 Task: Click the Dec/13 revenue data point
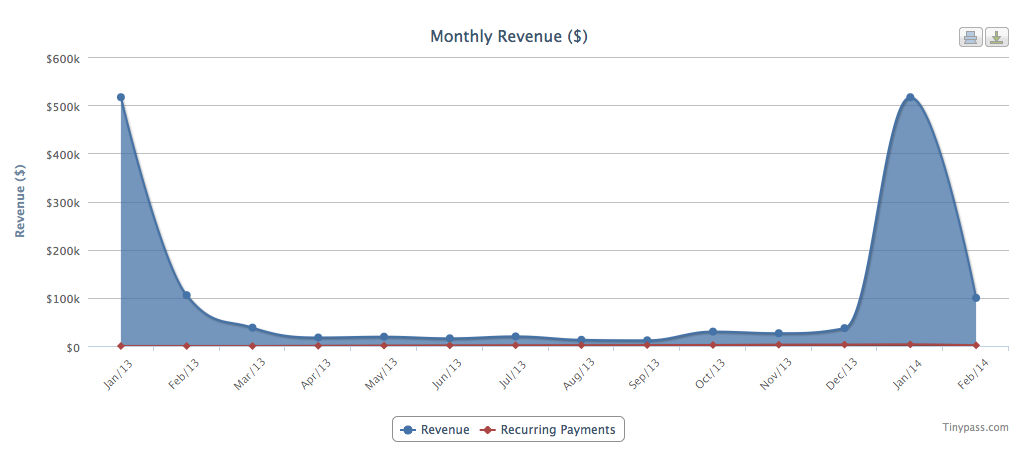point(844,328)
